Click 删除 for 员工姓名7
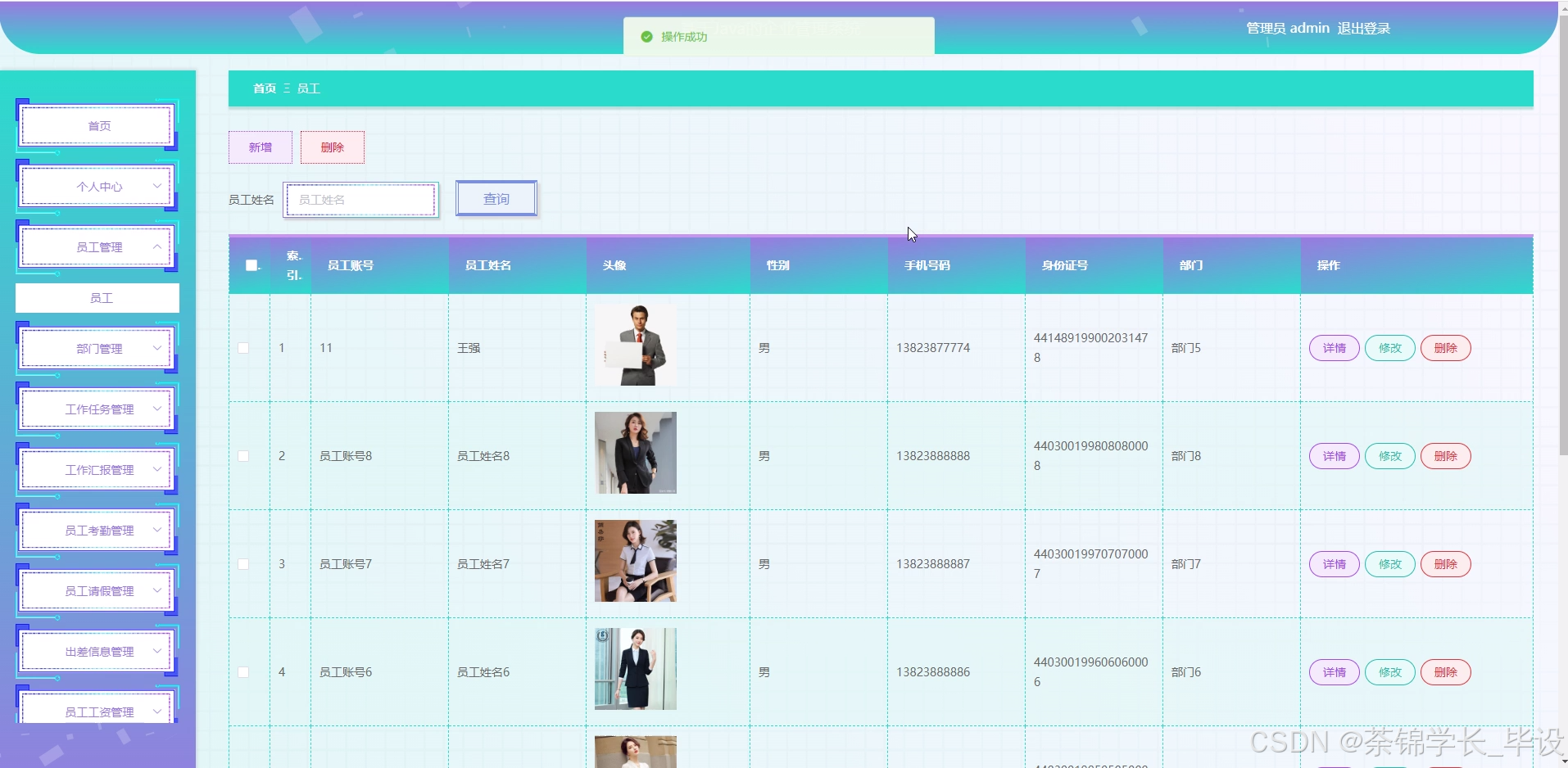The width and height of the screenshot is (1568, 768). tap(1446, 564)
